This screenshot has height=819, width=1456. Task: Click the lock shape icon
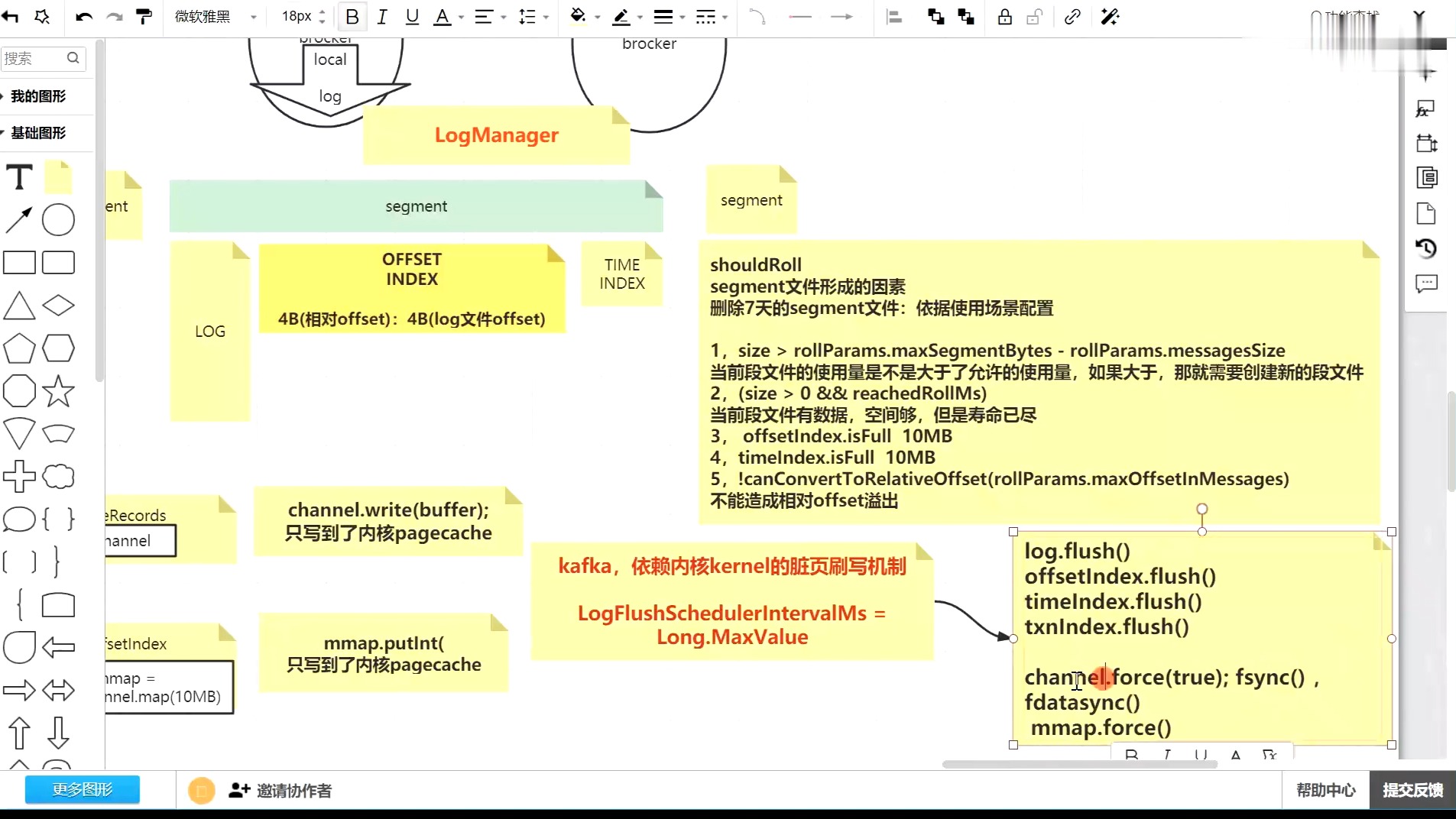coord(1004,17)
